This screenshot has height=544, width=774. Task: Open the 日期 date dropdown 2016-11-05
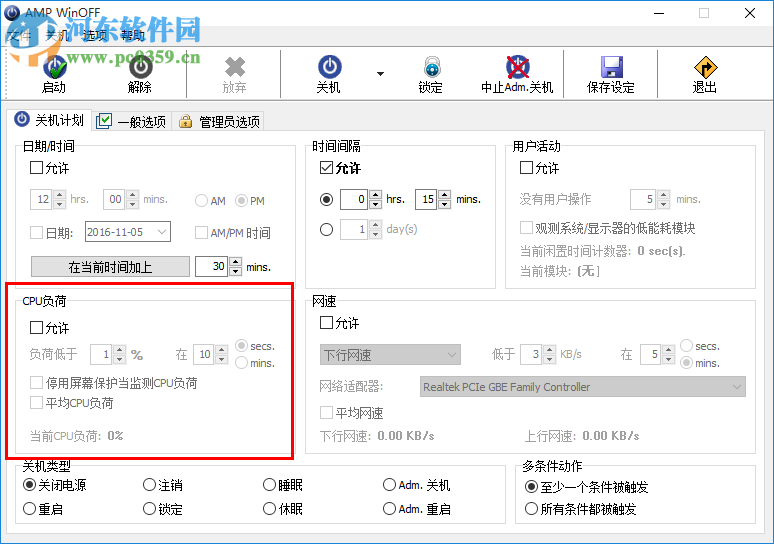pos(161,232)
